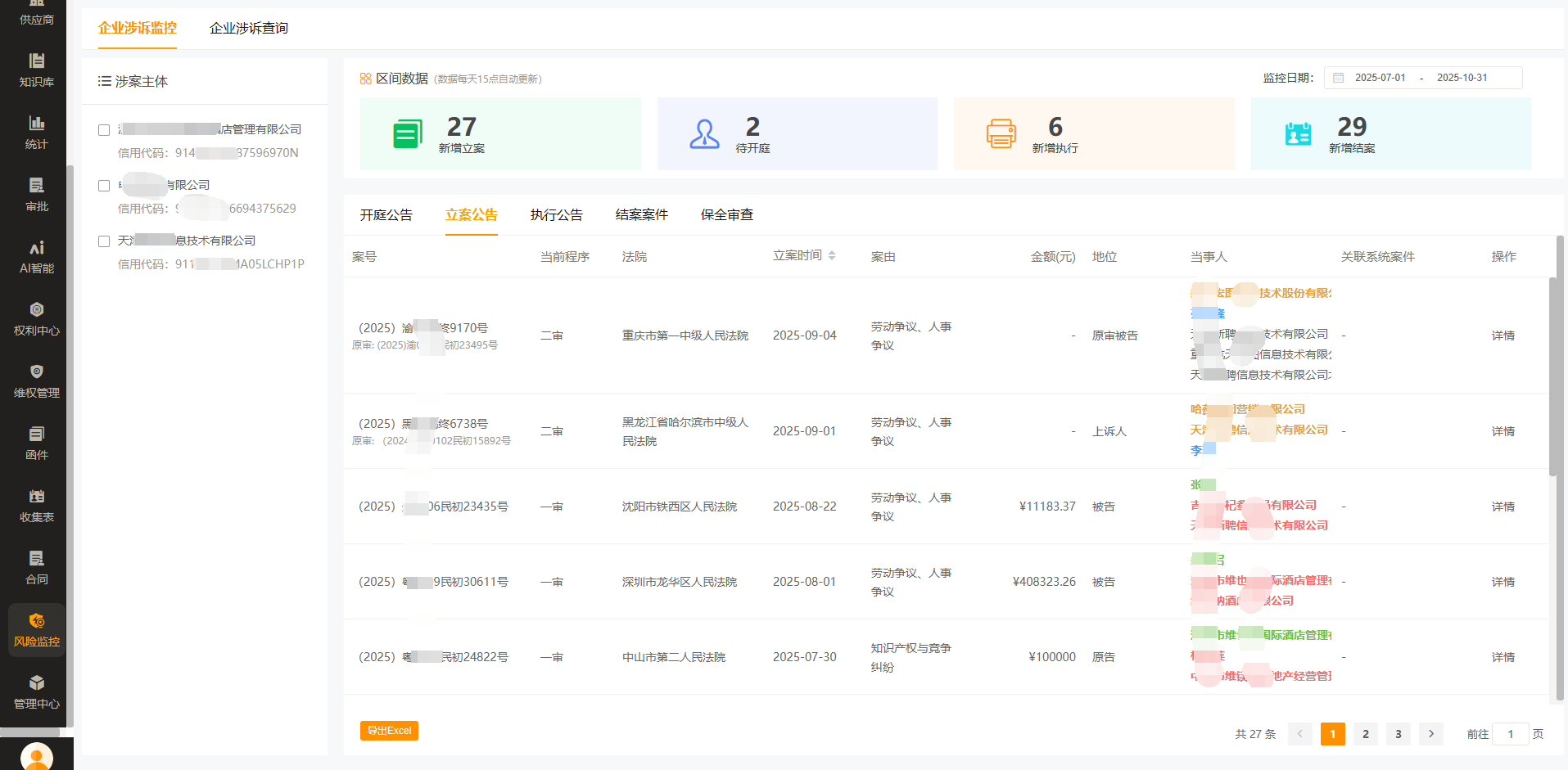The image size is (1568, 770).
Task: Open the next page using the right arrow
Action: click(x=1430, y=734)
